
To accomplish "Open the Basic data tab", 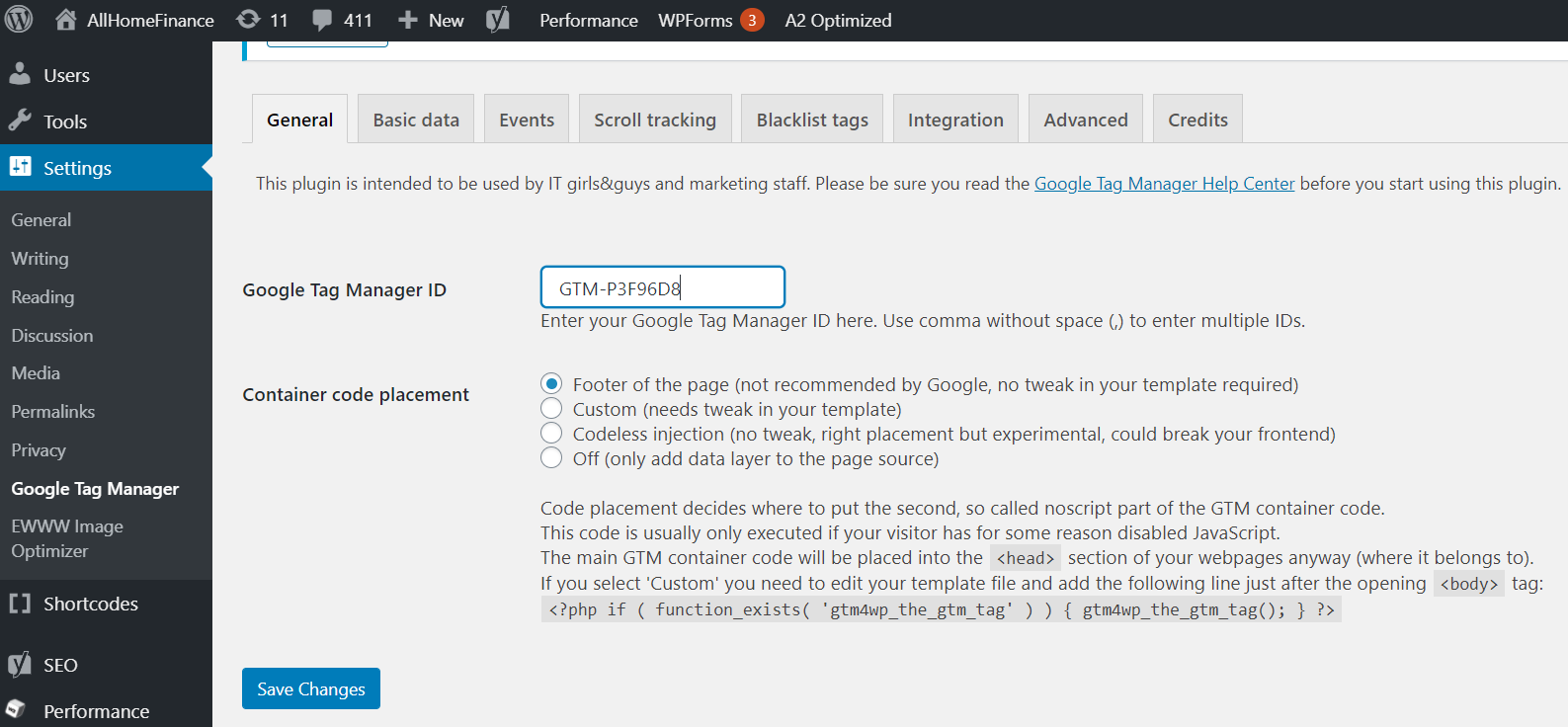I will click(x=416, y=120).
